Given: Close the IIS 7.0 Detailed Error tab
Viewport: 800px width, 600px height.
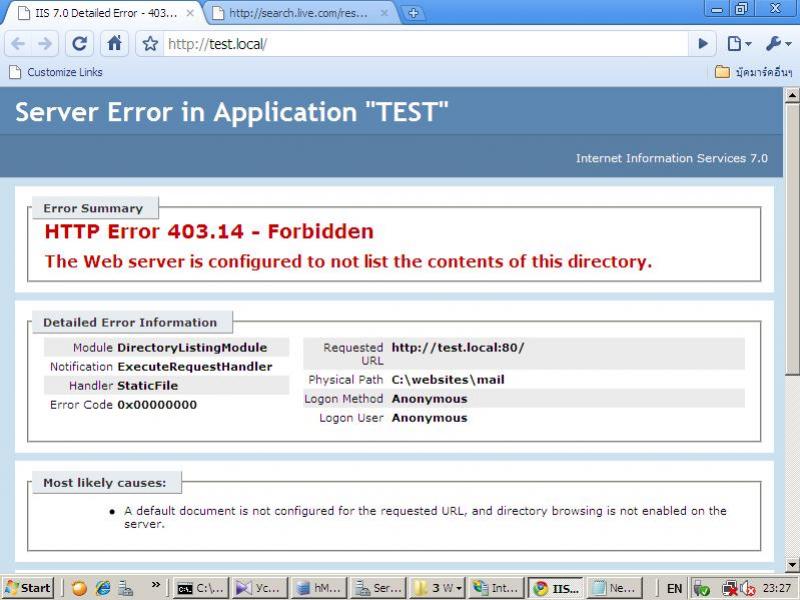Looking at the screenshot, I should [x=190, y=13].
